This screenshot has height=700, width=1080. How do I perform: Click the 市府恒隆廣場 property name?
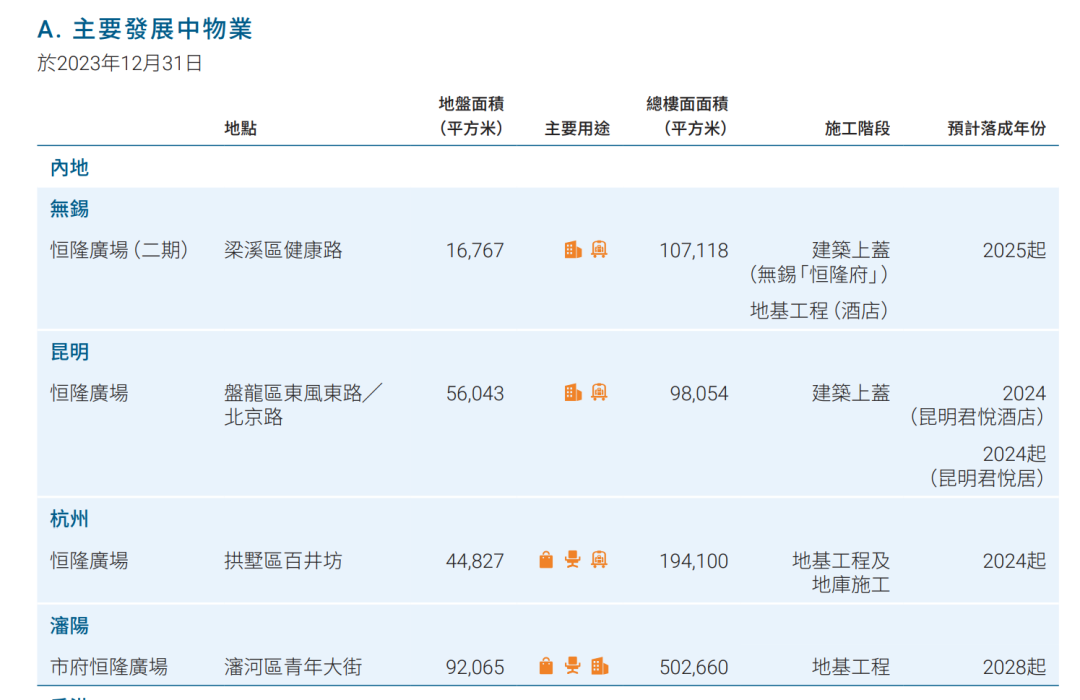click(x=109, y=667)
